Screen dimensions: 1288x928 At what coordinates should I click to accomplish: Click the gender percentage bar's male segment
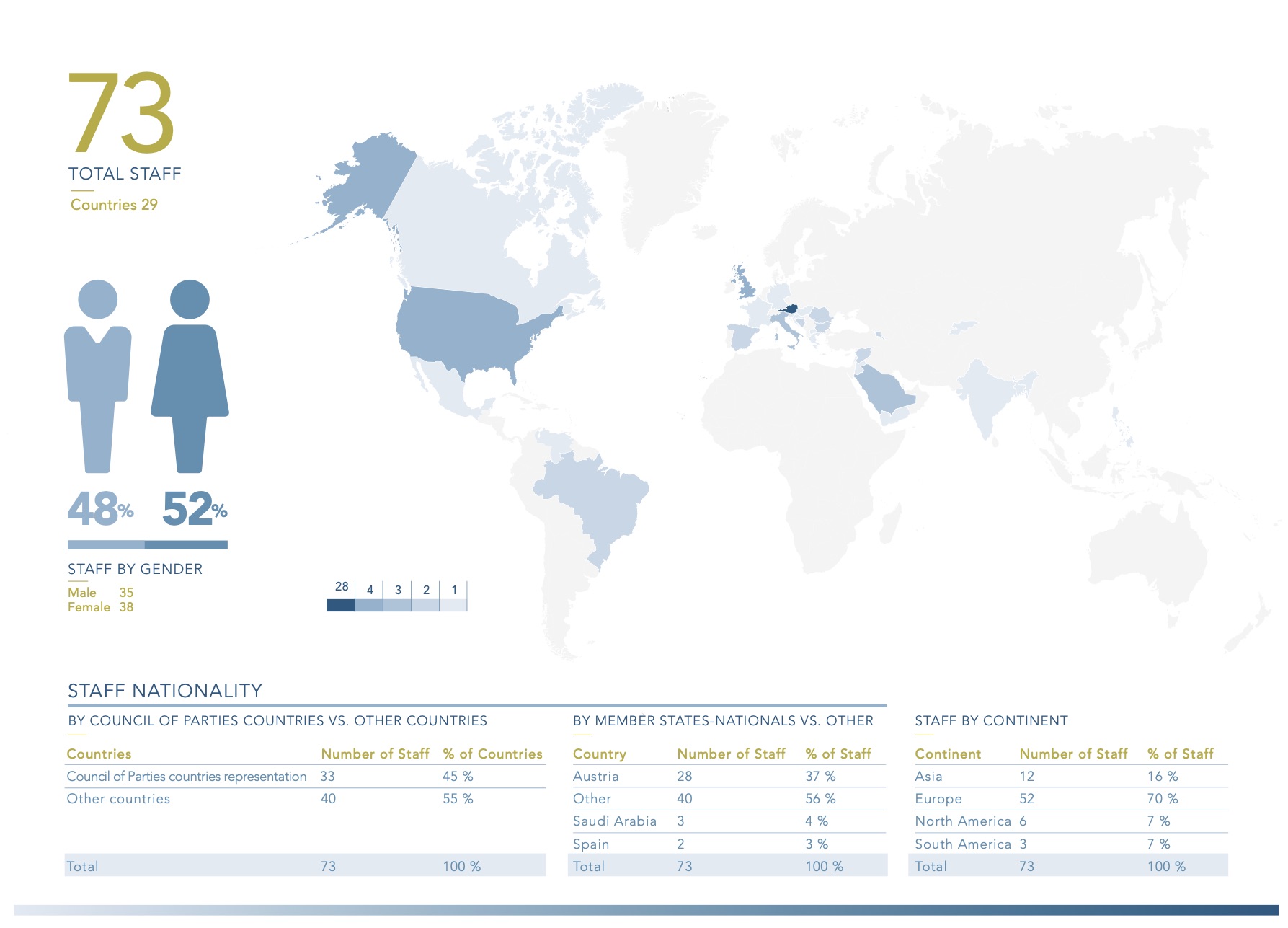106,545
